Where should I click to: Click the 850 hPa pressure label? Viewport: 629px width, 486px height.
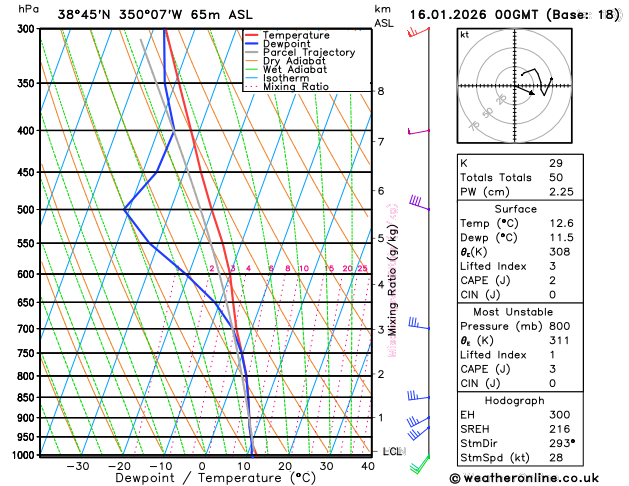pos(28,398)
